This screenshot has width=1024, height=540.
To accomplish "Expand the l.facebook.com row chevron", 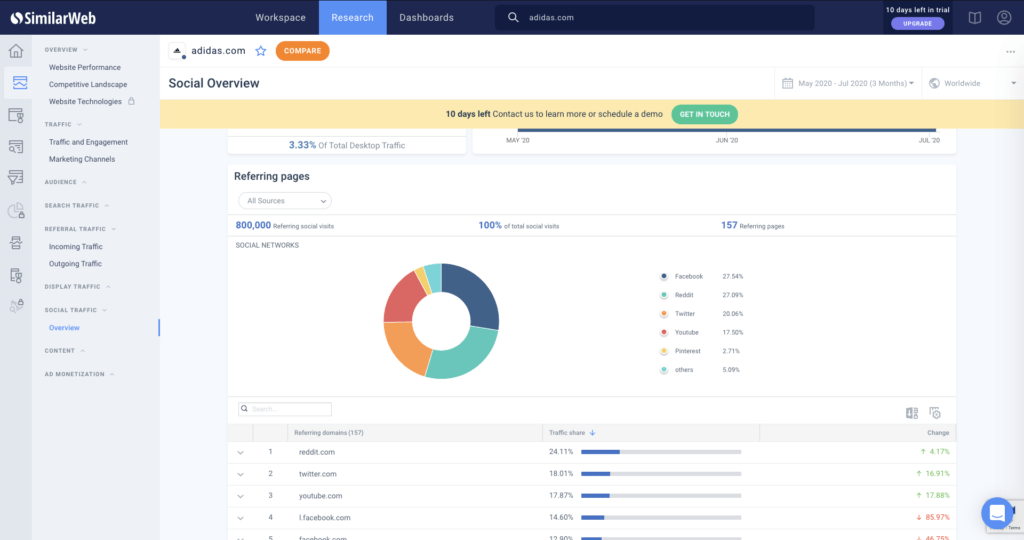I will tap(240, 518).
